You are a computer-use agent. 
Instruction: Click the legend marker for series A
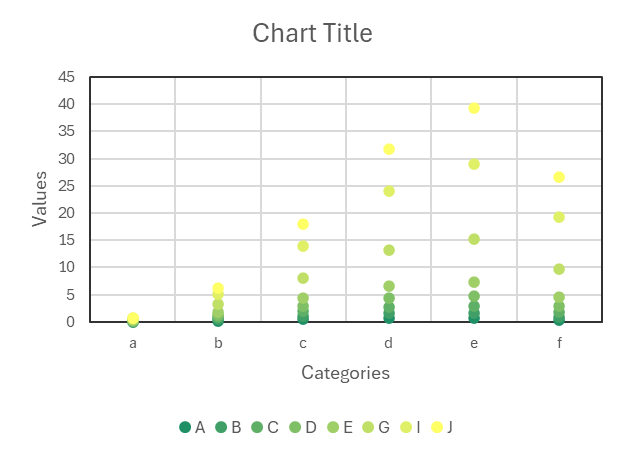click(x=185, y=427)
